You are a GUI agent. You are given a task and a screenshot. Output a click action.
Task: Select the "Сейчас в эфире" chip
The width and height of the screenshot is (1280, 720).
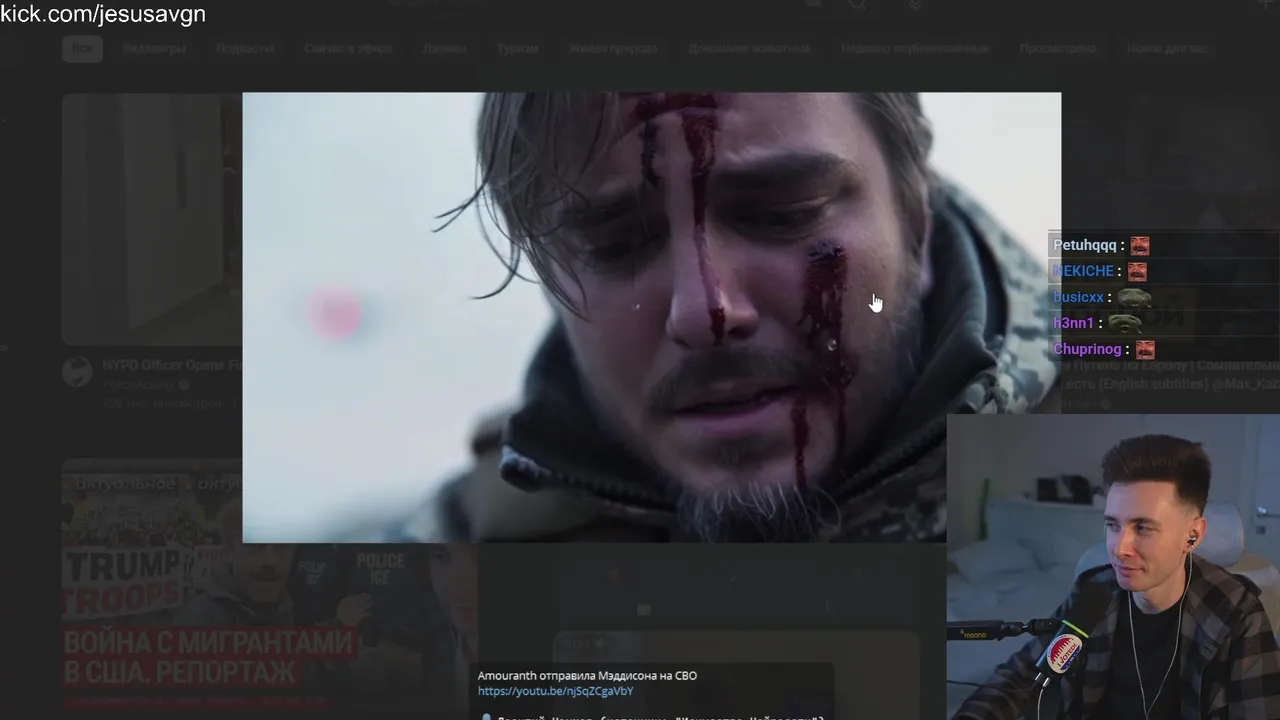pos(348,48)
